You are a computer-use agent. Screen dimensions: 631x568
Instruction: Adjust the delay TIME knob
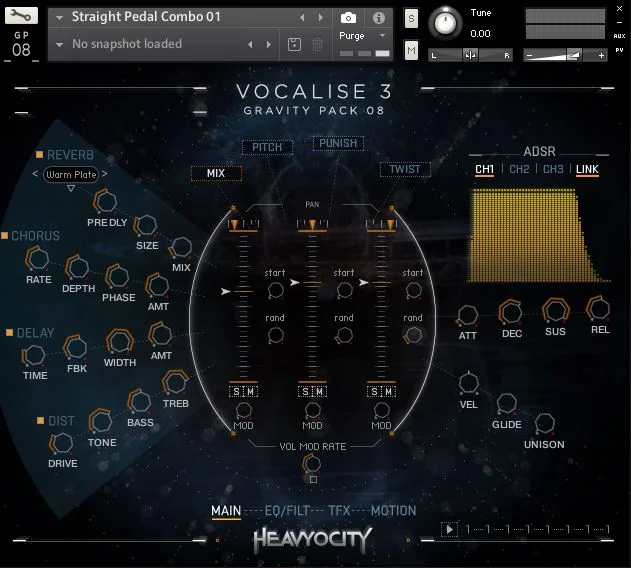coord(34,355)
